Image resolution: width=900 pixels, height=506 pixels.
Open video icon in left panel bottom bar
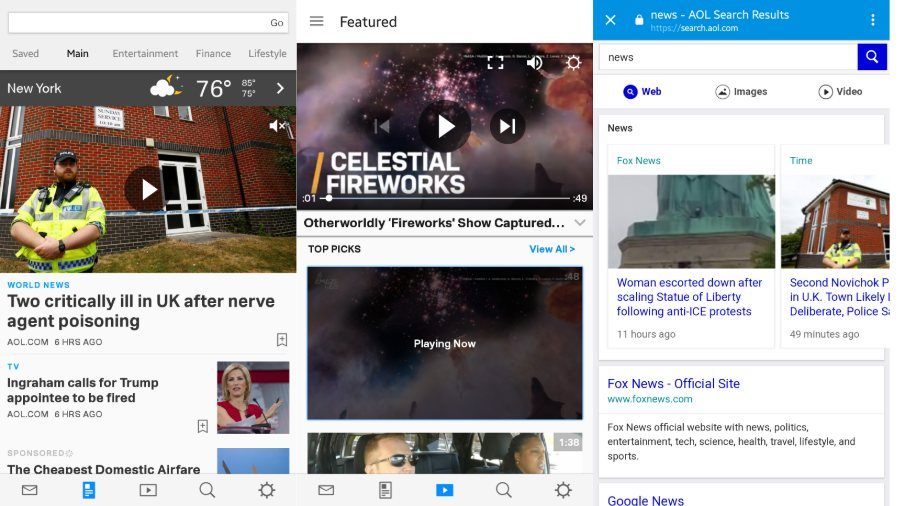pos(148,490)
